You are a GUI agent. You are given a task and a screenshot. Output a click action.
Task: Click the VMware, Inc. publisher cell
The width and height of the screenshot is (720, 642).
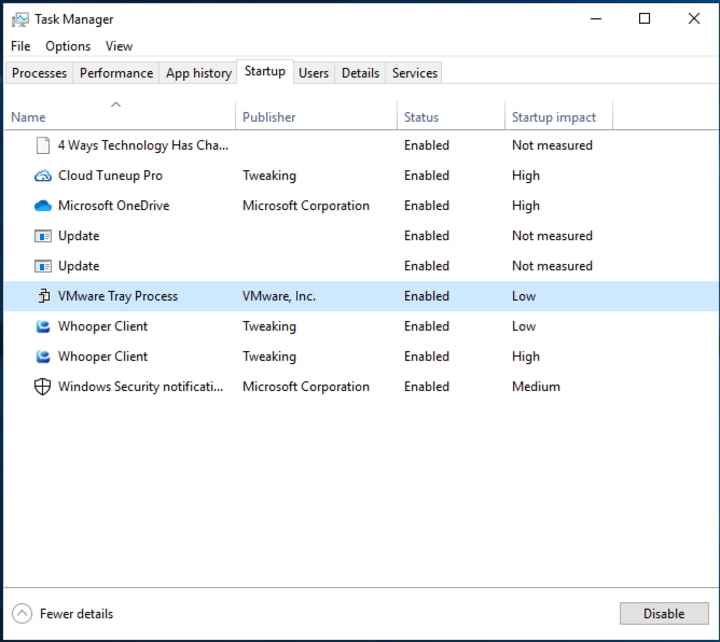[279, 296]
